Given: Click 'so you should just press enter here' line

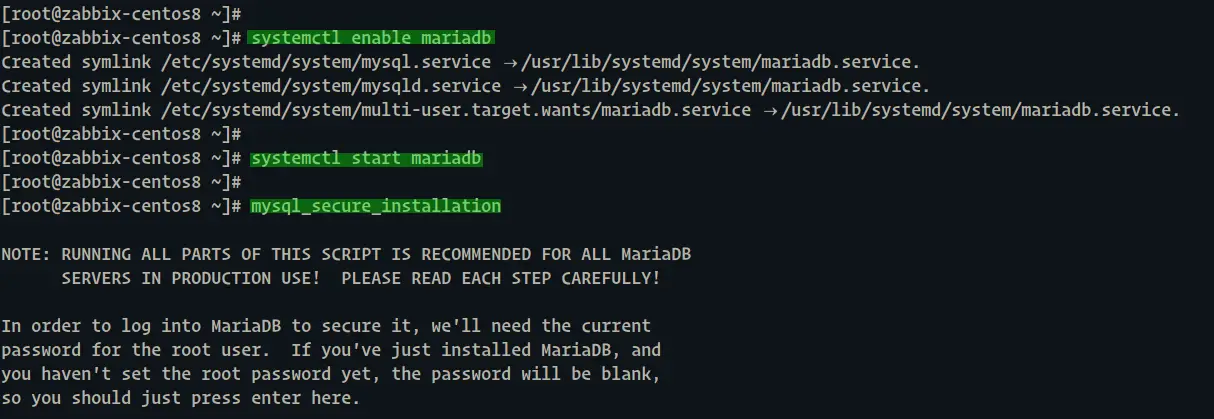Looking at the screenshot, I should (x=180, y=398).
